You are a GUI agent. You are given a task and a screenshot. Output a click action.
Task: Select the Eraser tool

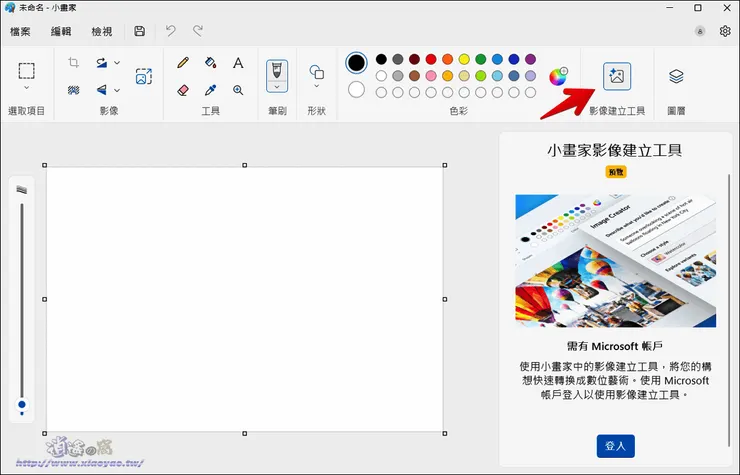(x=183, y=90)
